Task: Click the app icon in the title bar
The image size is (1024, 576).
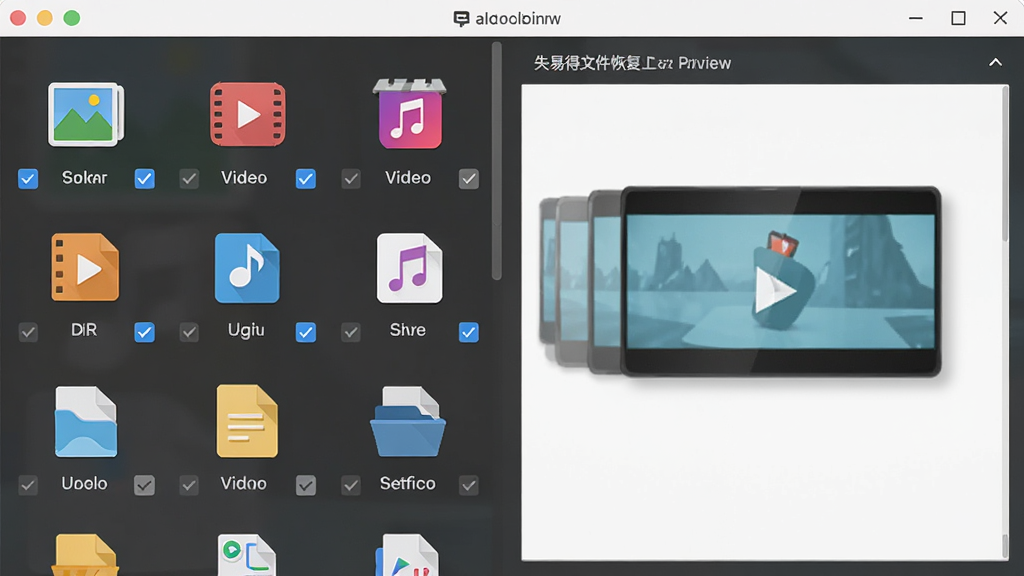Action: pyautogui.click(x=461, y=18)
